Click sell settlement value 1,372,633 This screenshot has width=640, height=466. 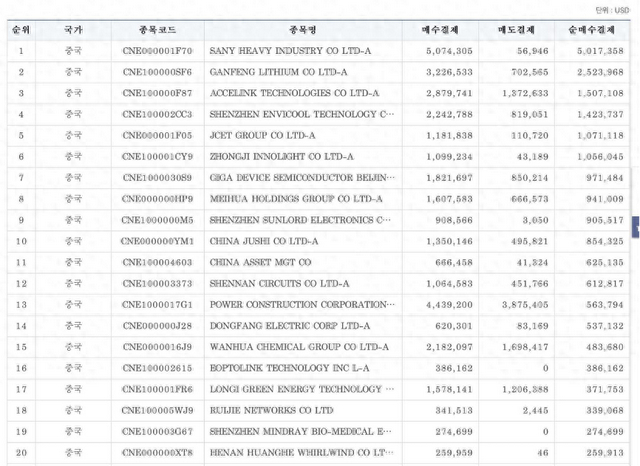(525, 93)
